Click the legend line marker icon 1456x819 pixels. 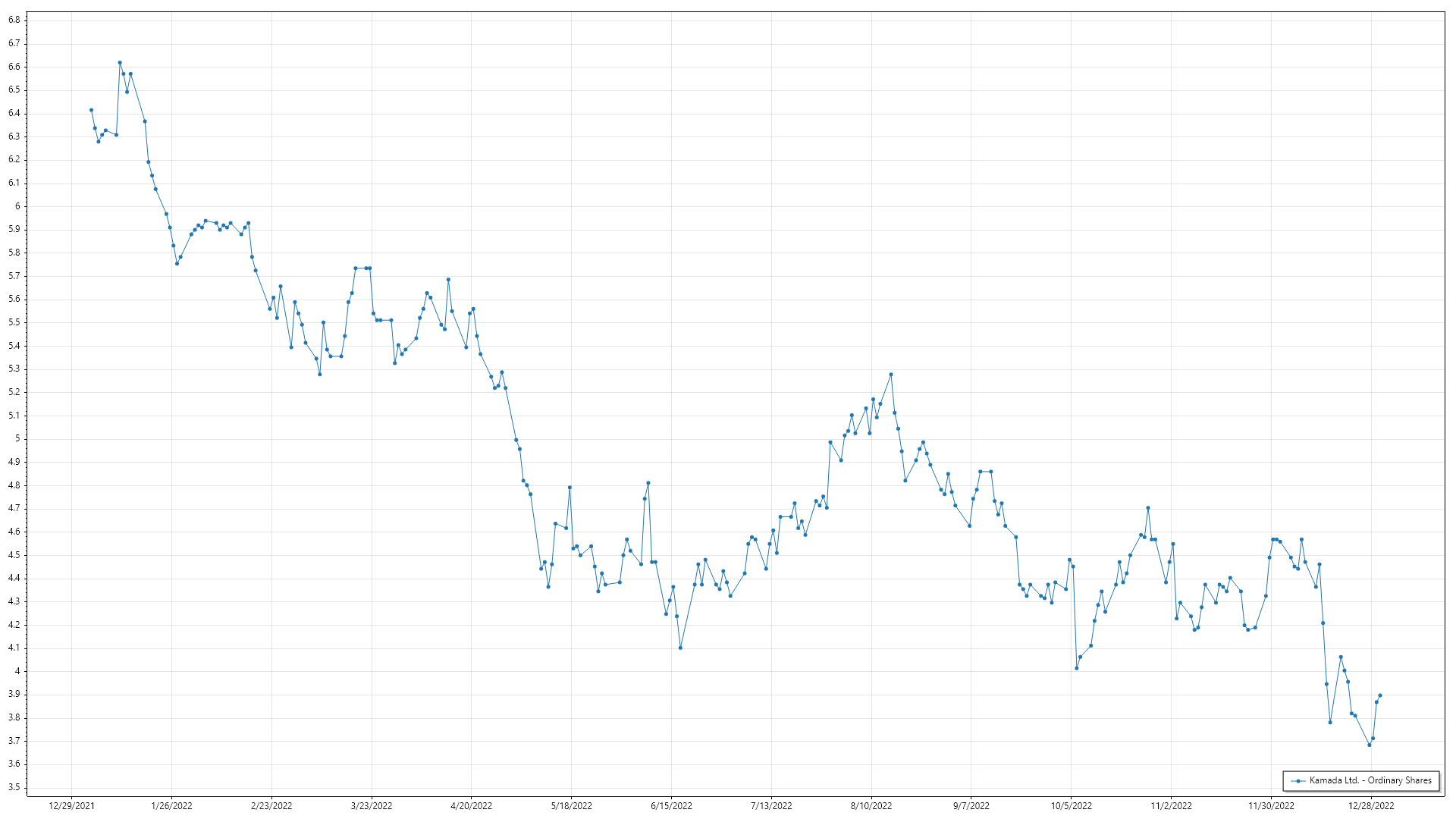pos(1298,780)
